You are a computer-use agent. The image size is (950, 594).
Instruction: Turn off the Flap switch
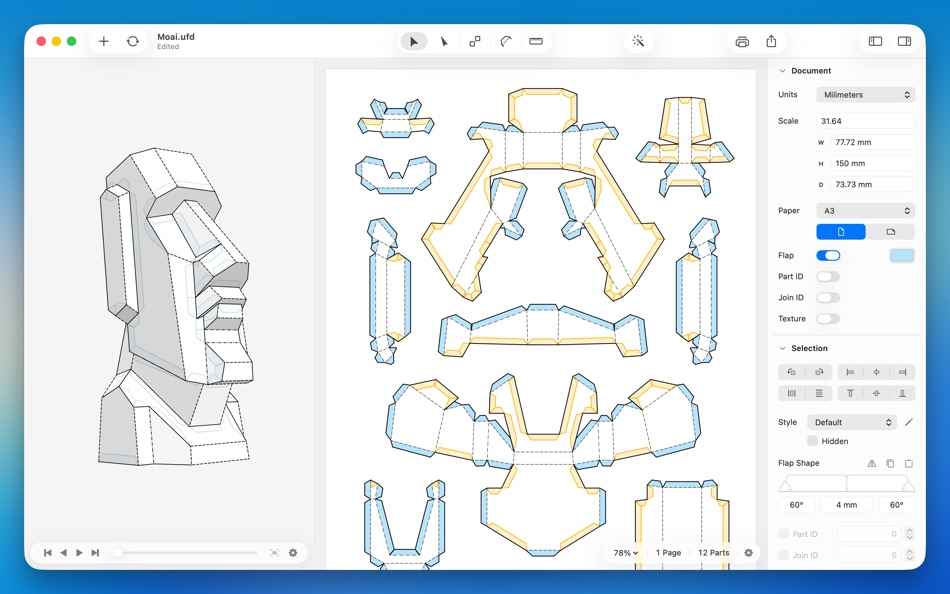pos(828,256)
